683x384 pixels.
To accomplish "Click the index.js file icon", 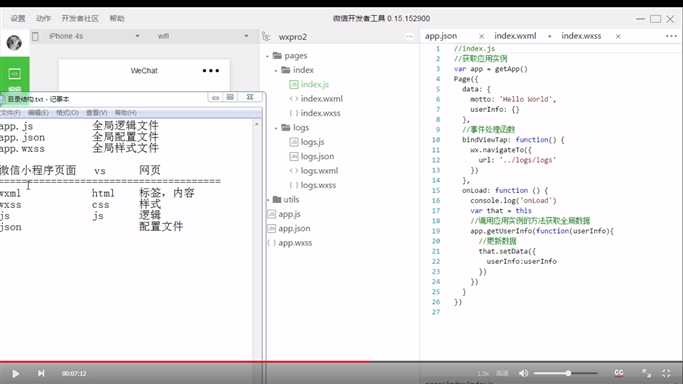I will [x=294, y=84].
